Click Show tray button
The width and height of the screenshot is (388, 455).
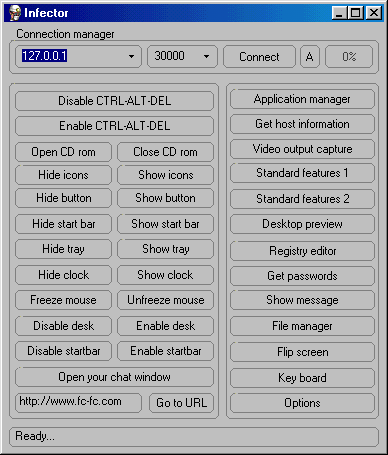pyautogui.click(x=165, y=249)
